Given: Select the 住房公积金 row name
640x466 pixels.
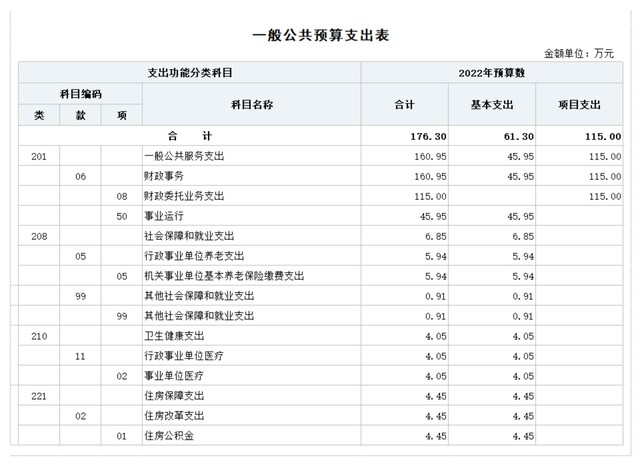Looking at the screenshot, I should tap(169, 436).
